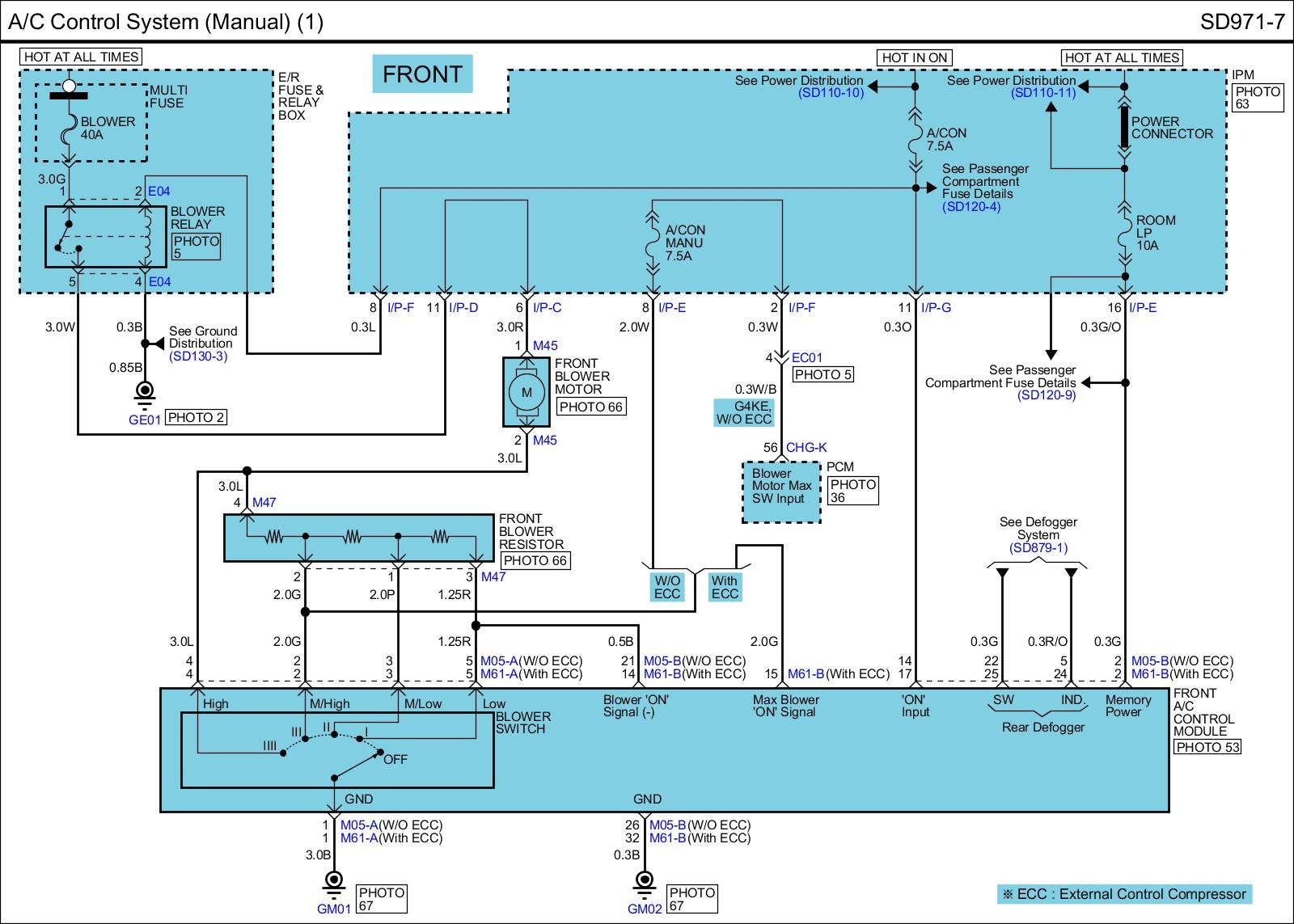The height and width of the screenshot is (924, 1294).
Task: Click the blower switch OFF contact
Action: [381, 753]
